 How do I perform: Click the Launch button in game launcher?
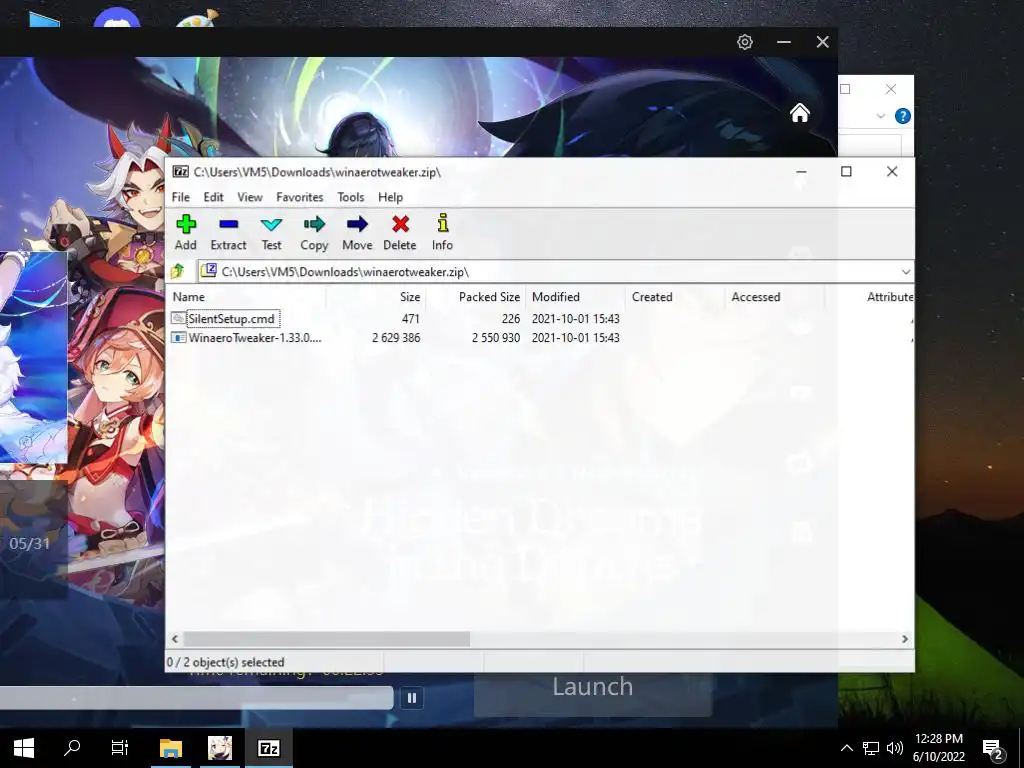coord(592,687)
